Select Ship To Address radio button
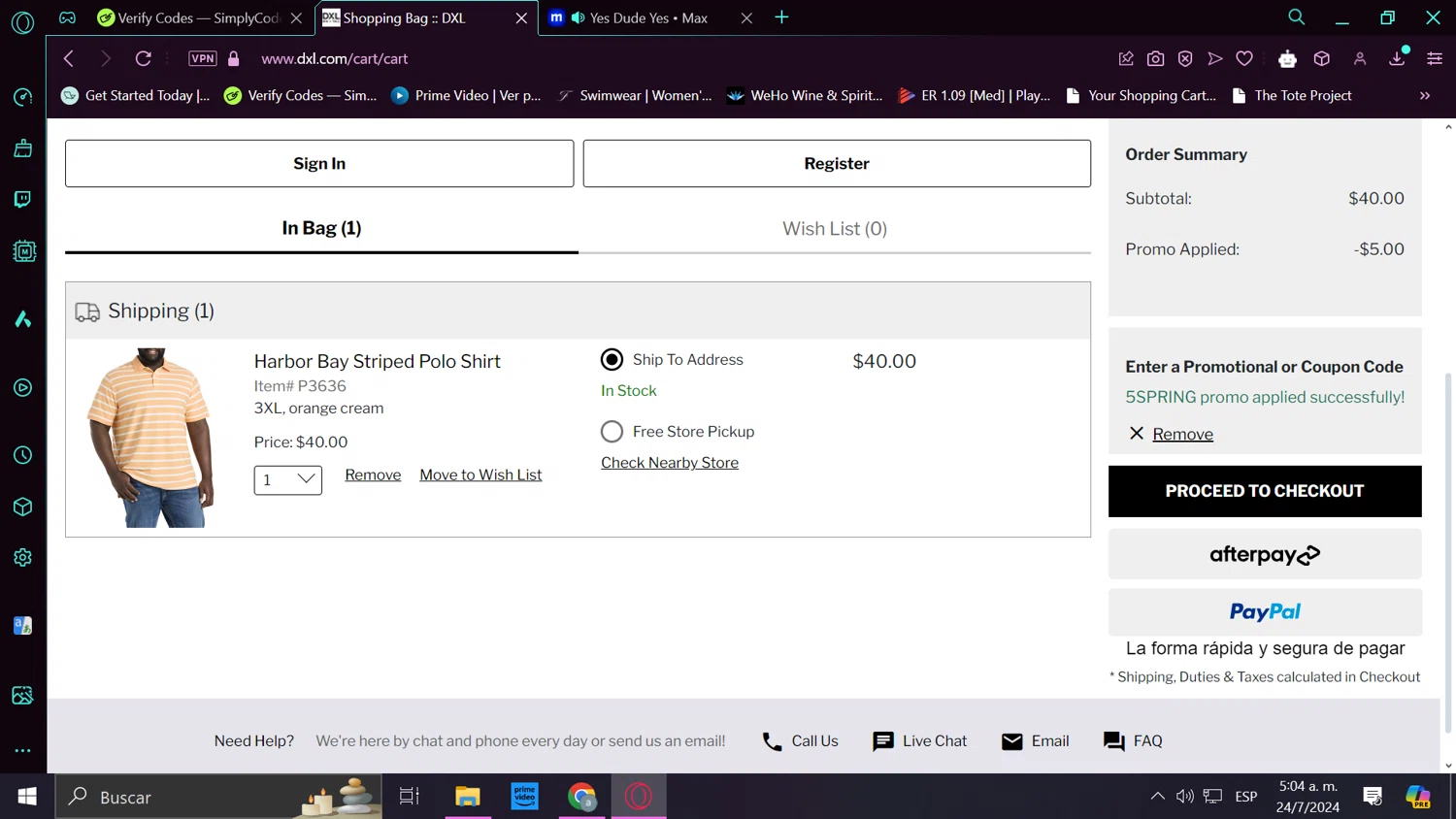Screen dimensions: 1456x819 click(612, 360)
